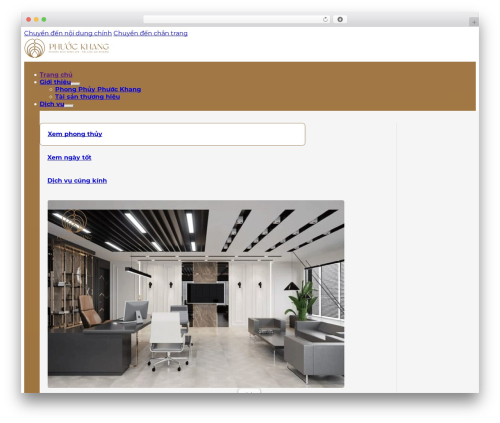Follow the 'Chuyển đến nội dung chính' link

point(68,33)
